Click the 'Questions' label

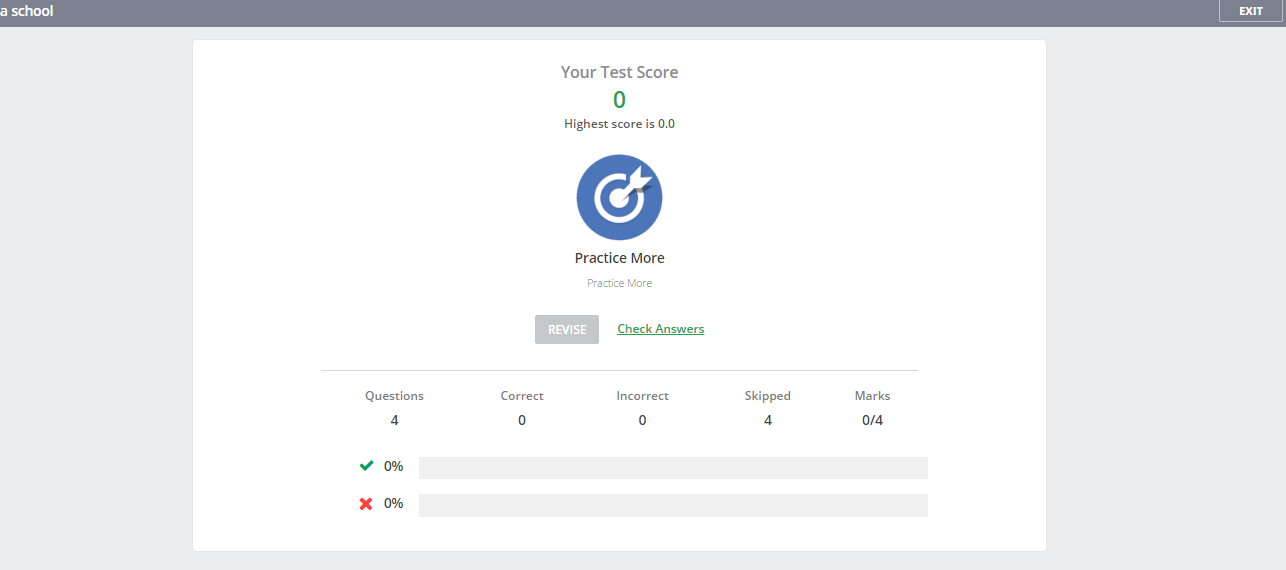pyautogui.click(x=394, y=396)
